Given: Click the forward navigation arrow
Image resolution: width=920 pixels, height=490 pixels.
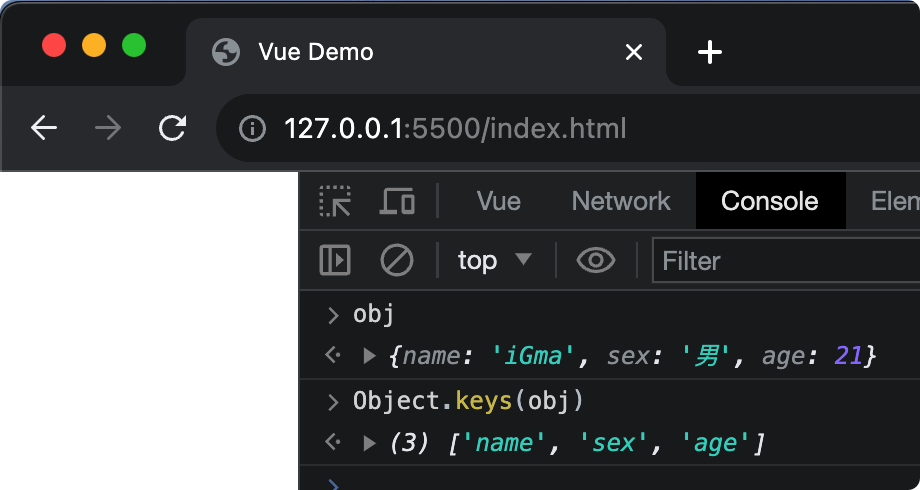Looking at the screenshot, I should coord(108,128).
